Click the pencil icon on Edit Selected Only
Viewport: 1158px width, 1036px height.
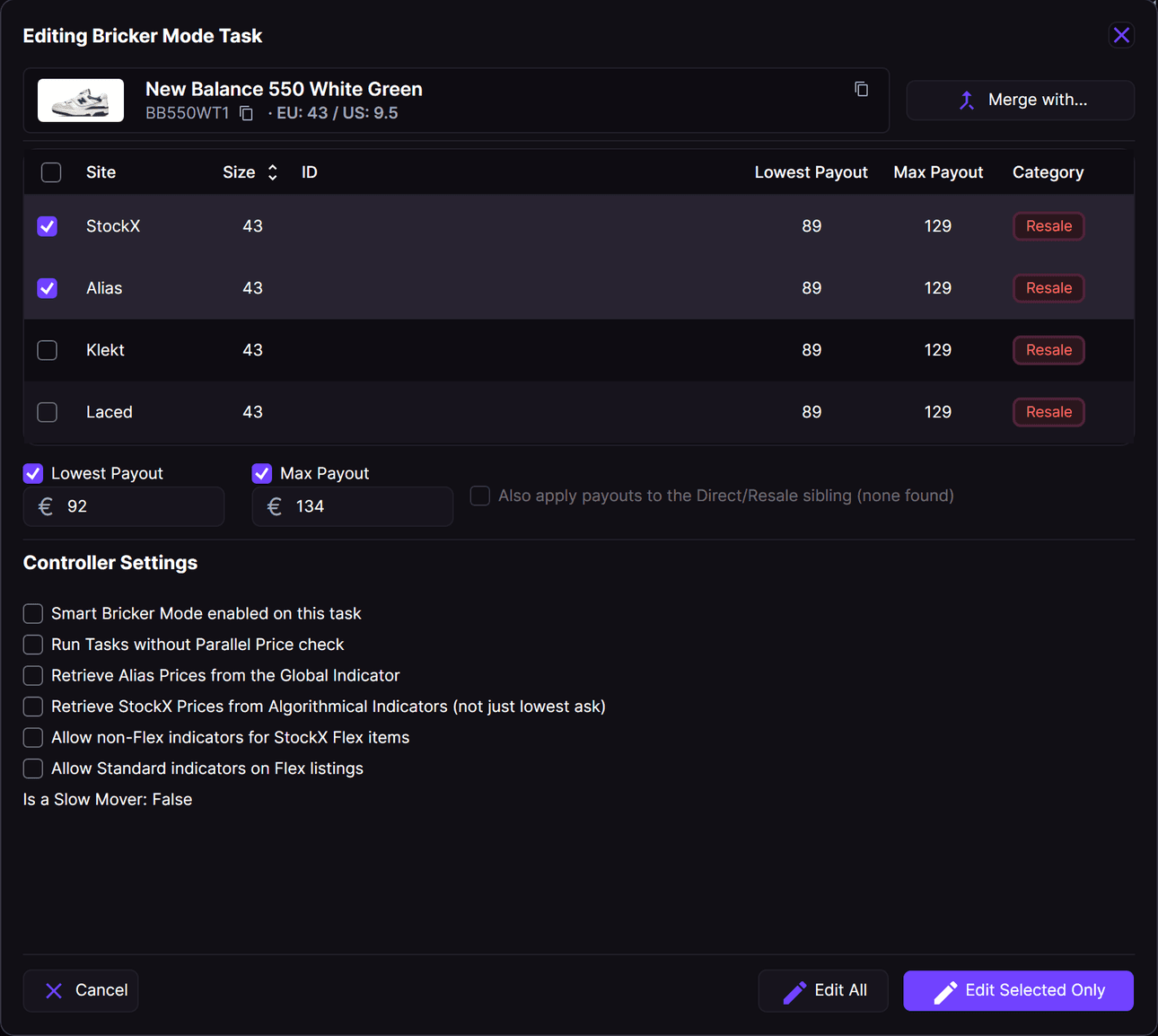click(945, 991)
